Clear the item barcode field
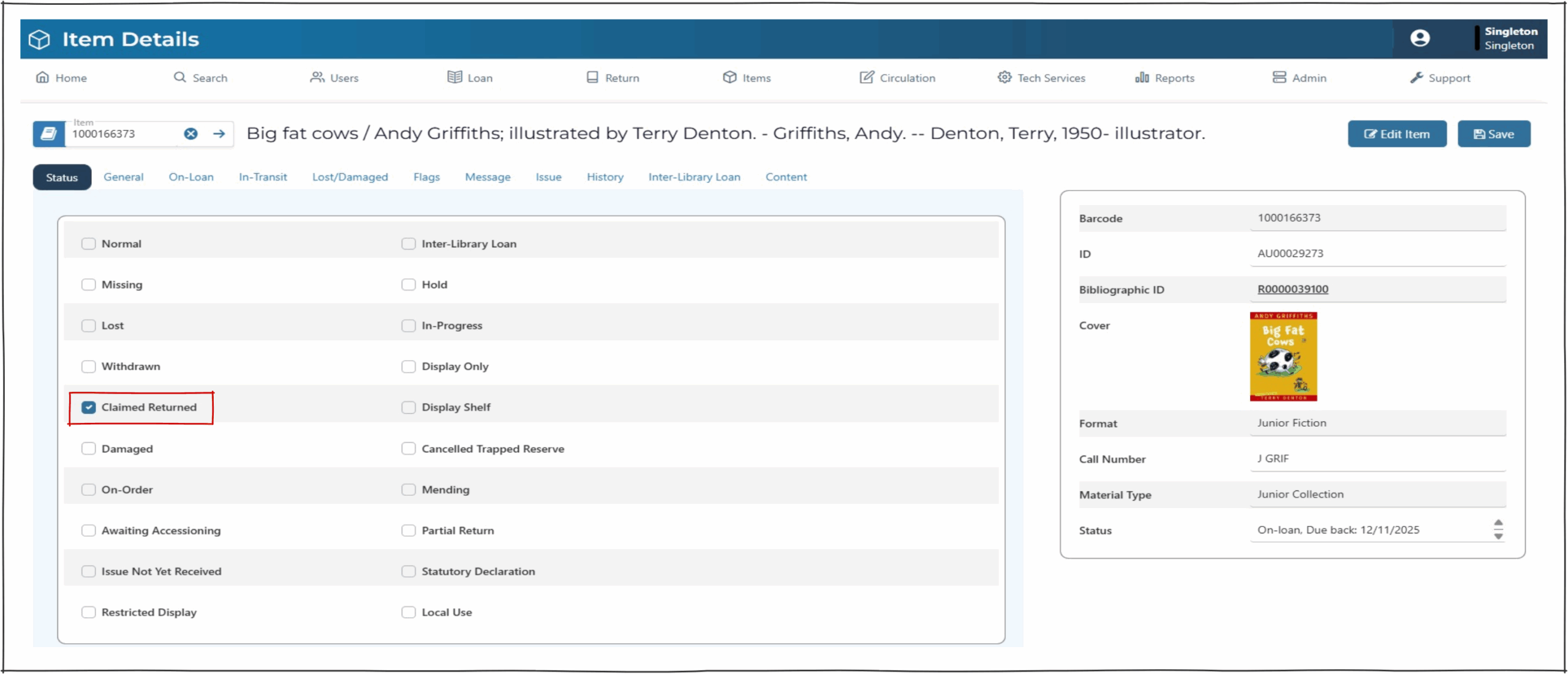Viewport: 1568px width, 674px height. (191, 133)
